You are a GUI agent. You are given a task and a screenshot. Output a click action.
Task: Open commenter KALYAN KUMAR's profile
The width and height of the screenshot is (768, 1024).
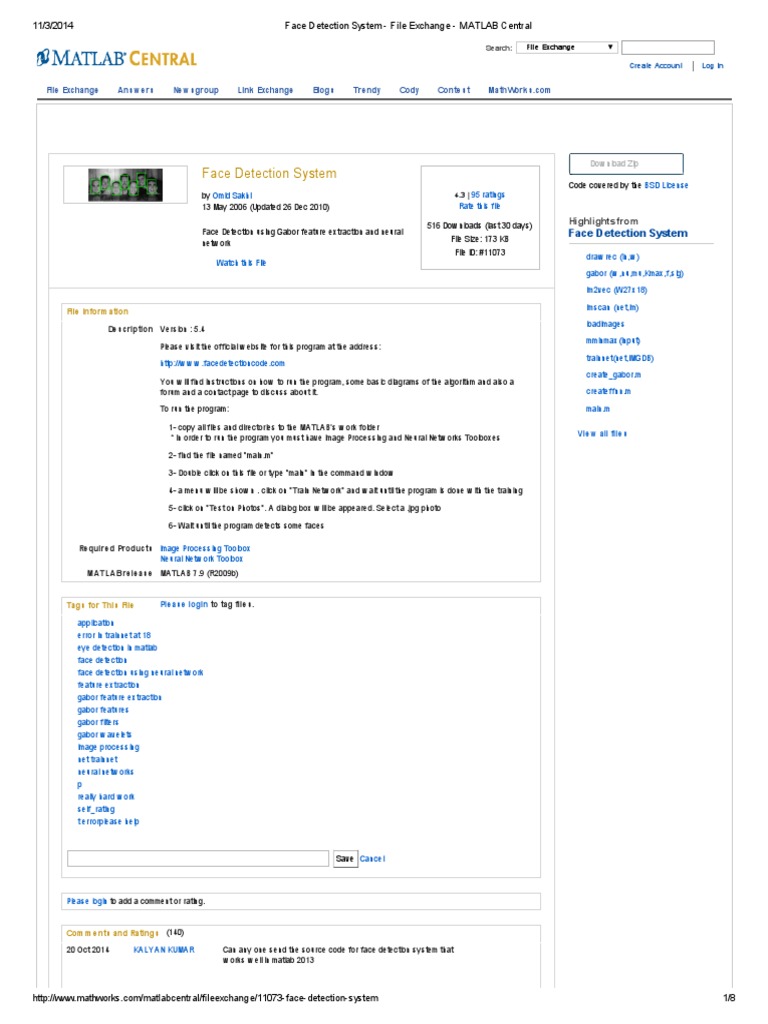pos(163,950)
